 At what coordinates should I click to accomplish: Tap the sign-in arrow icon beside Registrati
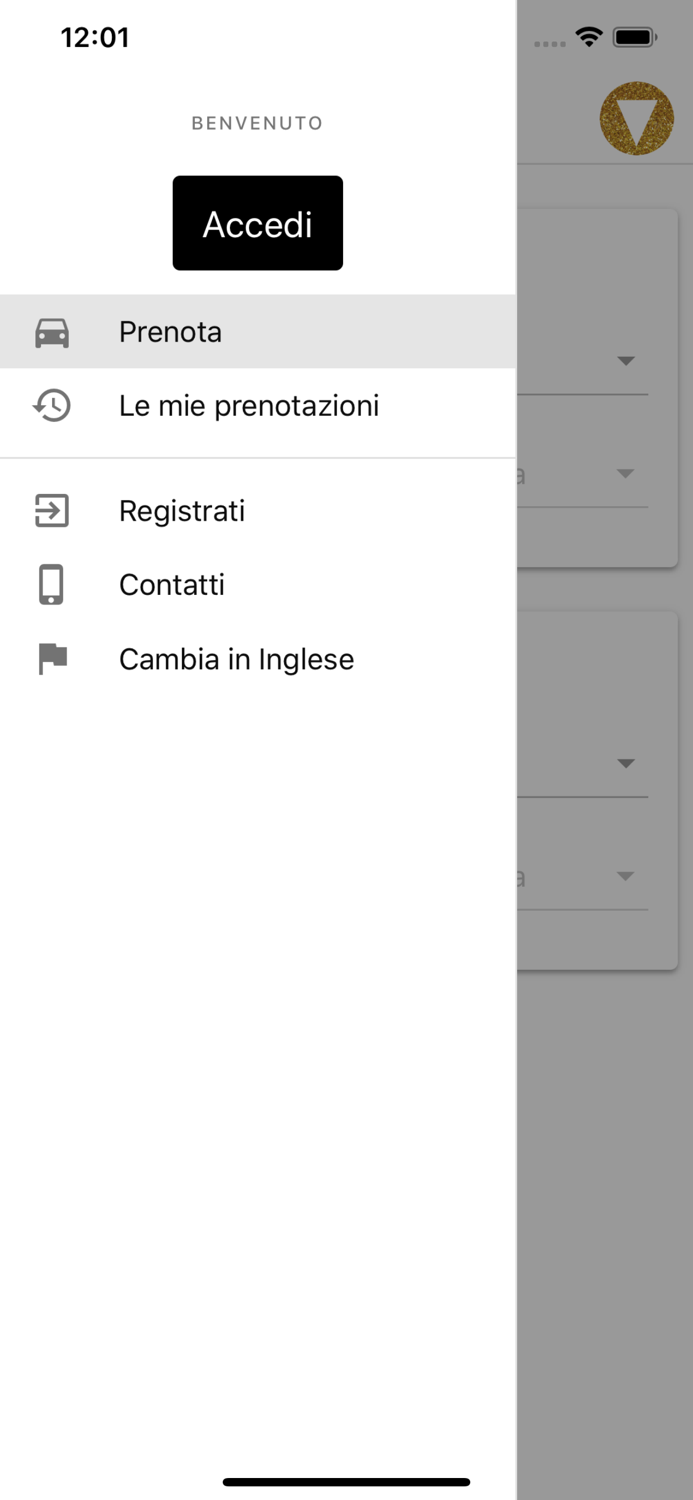[52, 510]
